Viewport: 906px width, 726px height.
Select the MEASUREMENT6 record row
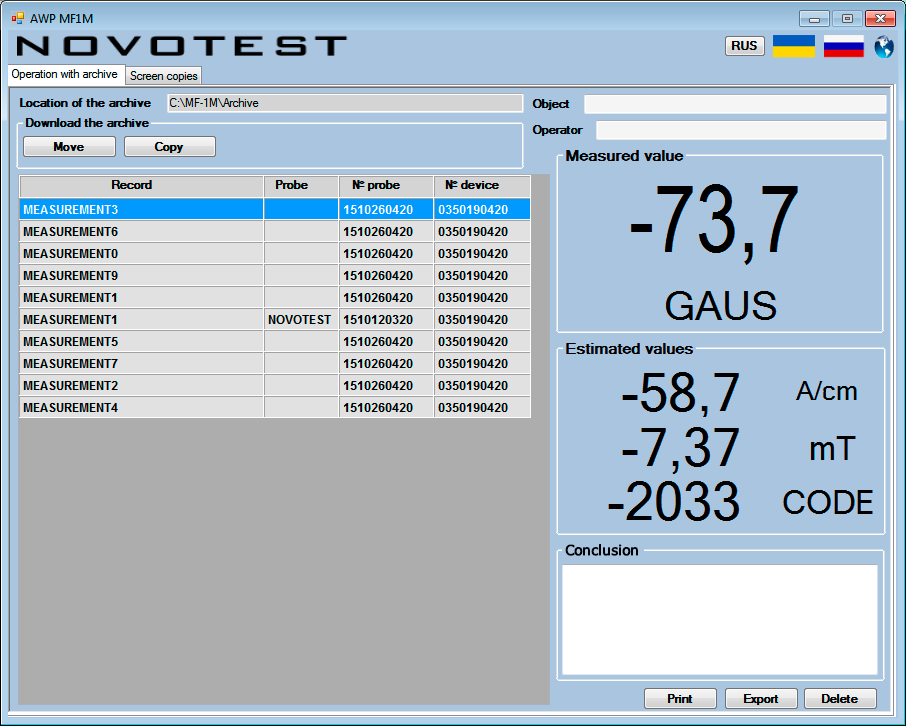[x=140, y=232]
